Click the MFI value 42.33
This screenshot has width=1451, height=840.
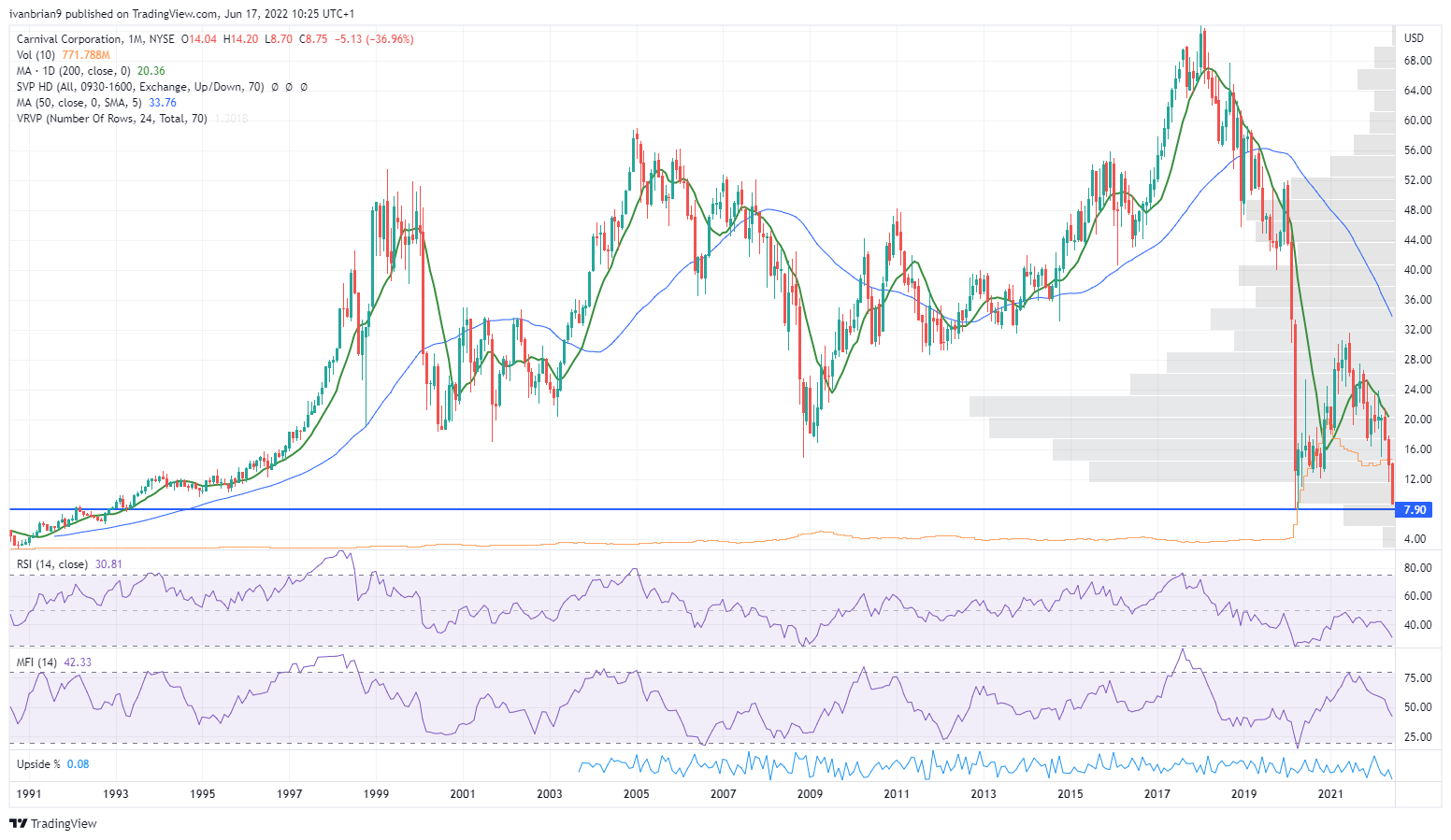coord(78,662)
